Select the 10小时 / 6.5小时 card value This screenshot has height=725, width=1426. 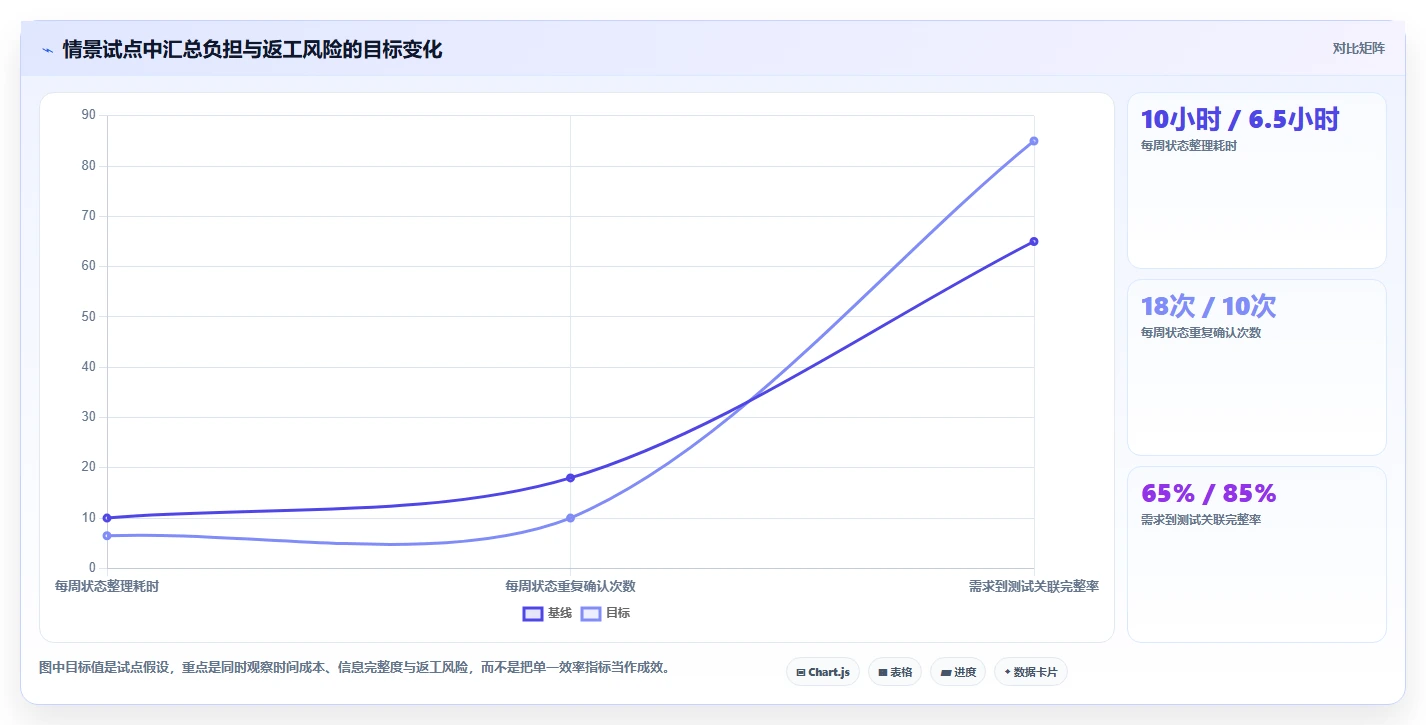1240,120
